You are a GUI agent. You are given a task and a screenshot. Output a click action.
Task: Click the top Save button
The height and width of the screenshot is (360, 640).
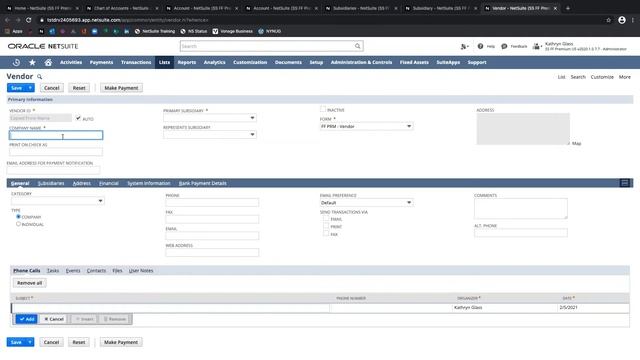(x=16, y=88)
